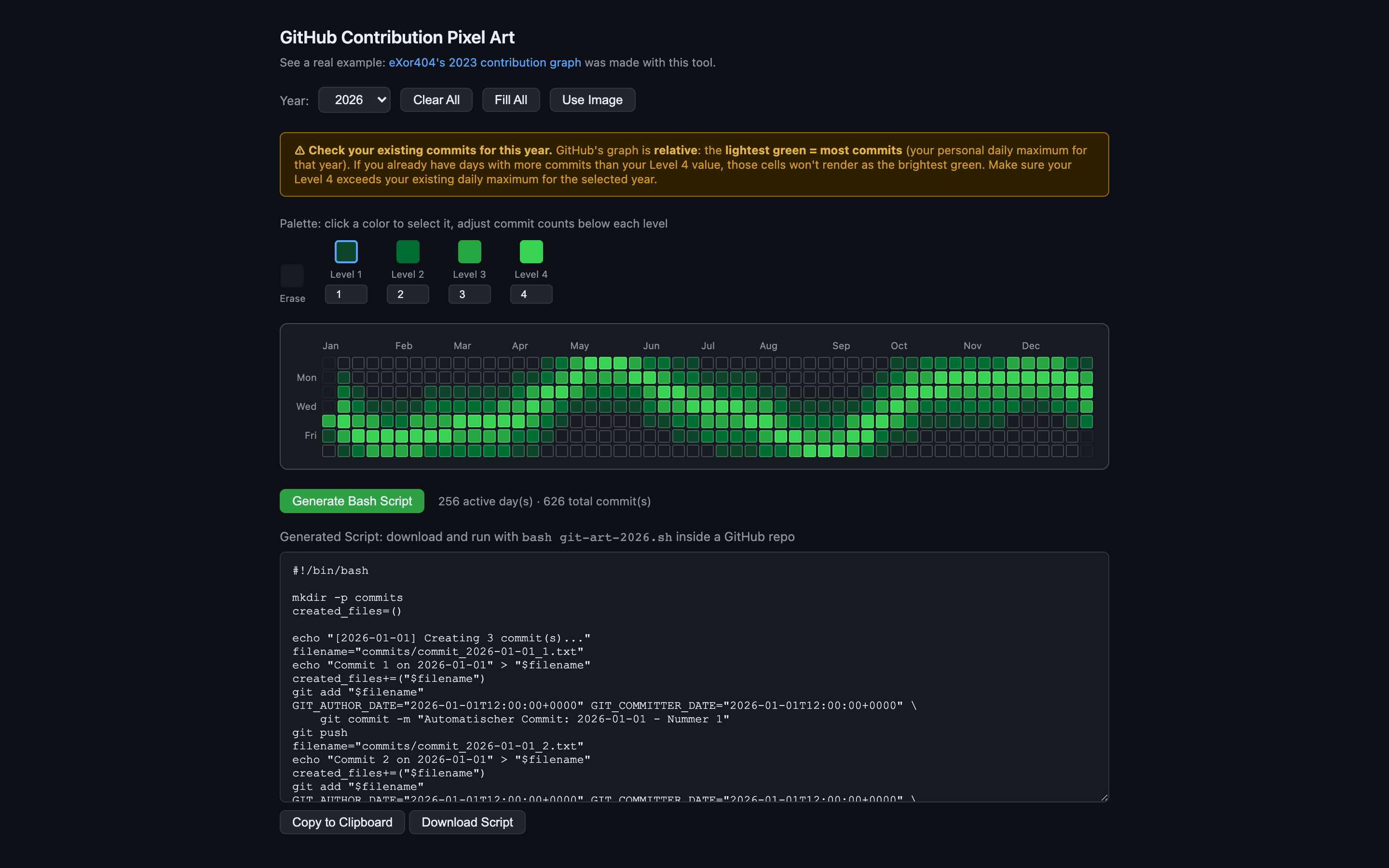Click the Download Script button

467,822
